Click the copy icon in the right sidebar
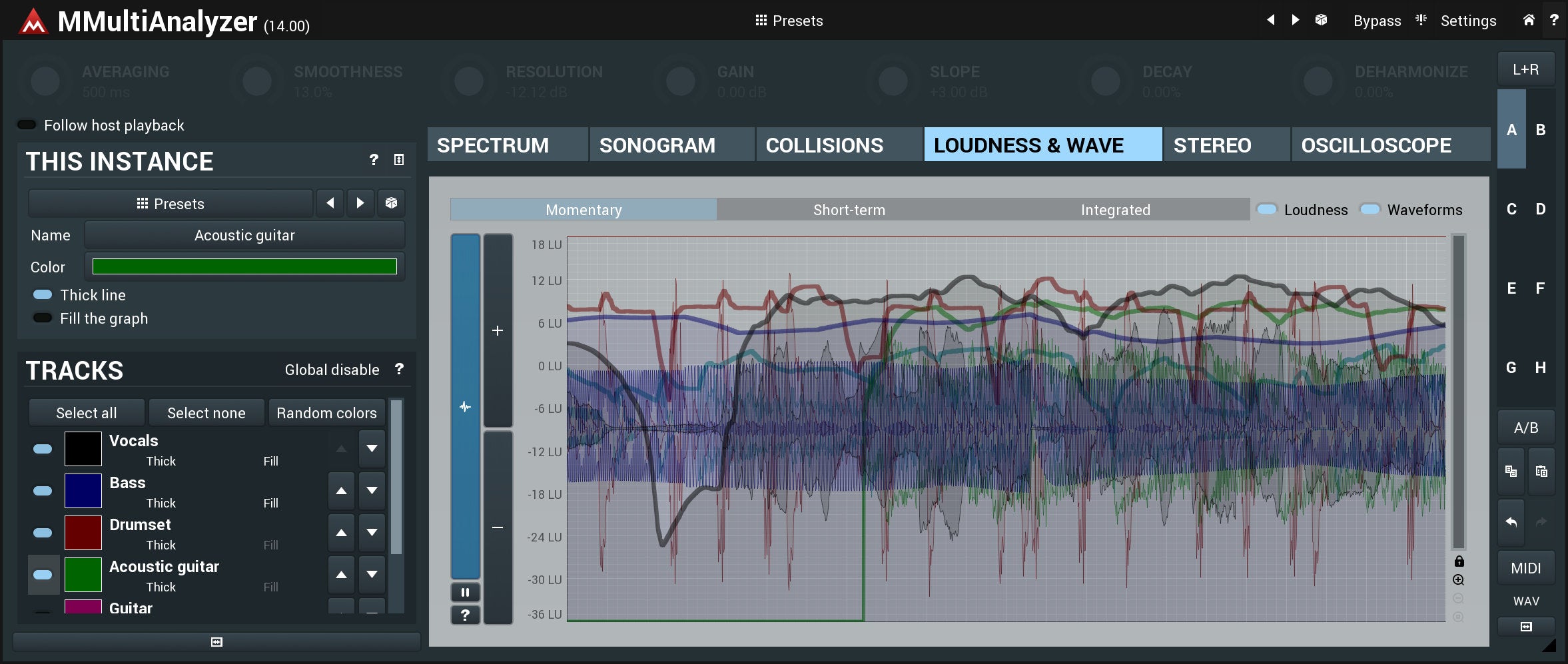 point(1511,472)
